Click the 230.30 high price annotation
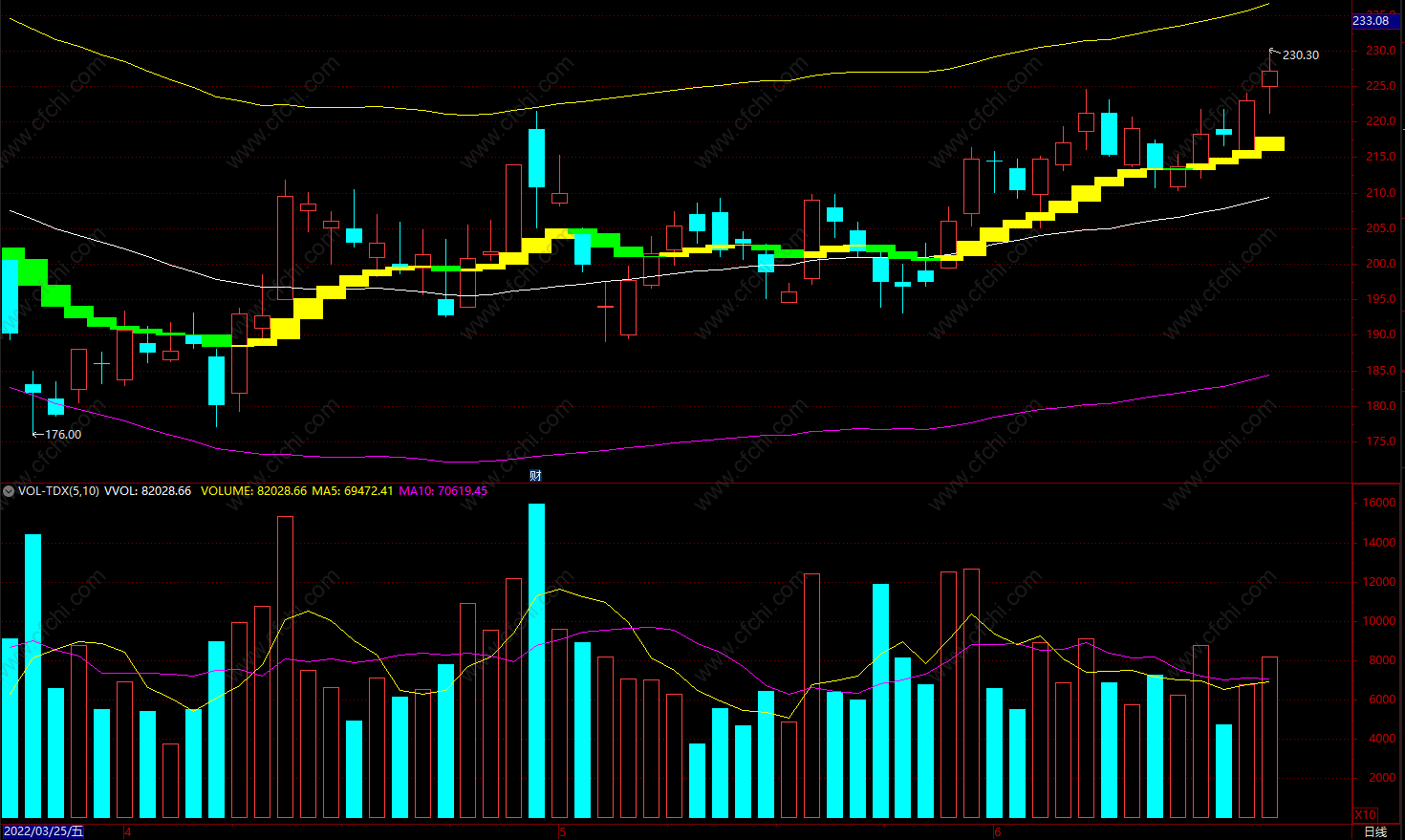 click(1300, 55)
